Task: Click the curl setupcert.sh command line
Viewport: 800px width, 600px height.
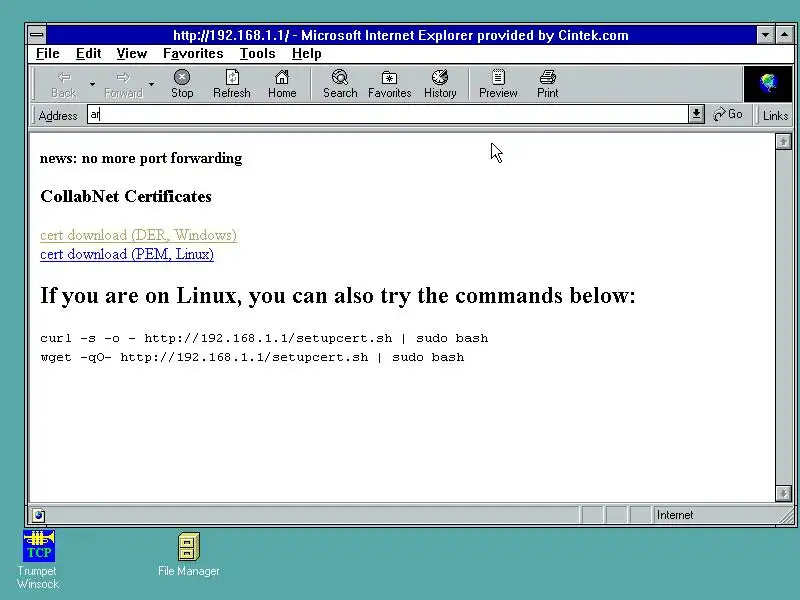Action: (264, 338)
